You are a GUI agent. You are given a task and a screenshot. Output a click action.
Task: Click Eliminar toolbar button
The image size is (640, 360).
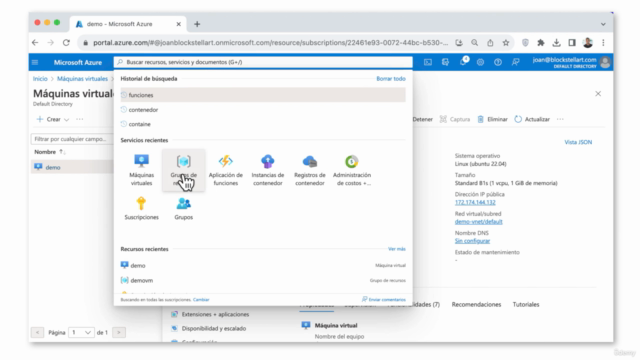click(x=492, y=119)
